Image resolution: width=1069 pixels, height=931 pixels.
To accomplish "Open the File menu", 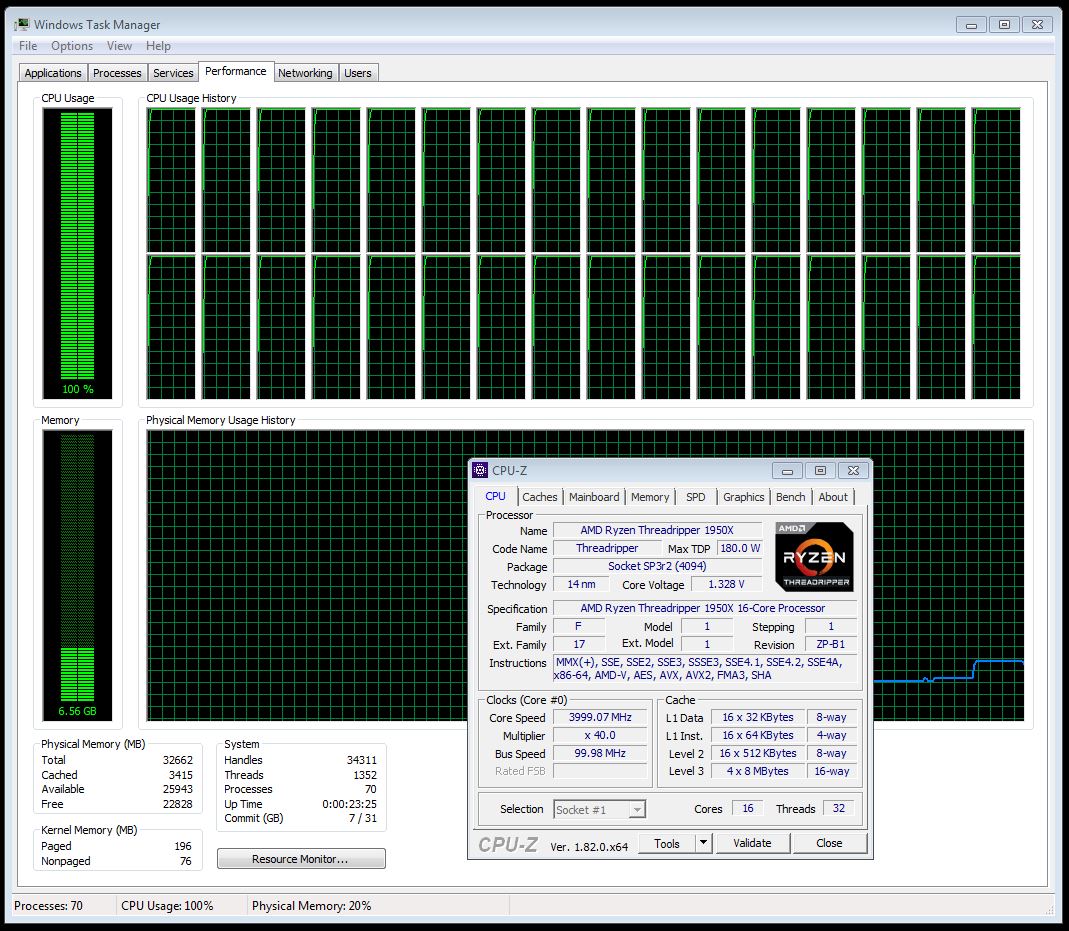I will point(28,46).
